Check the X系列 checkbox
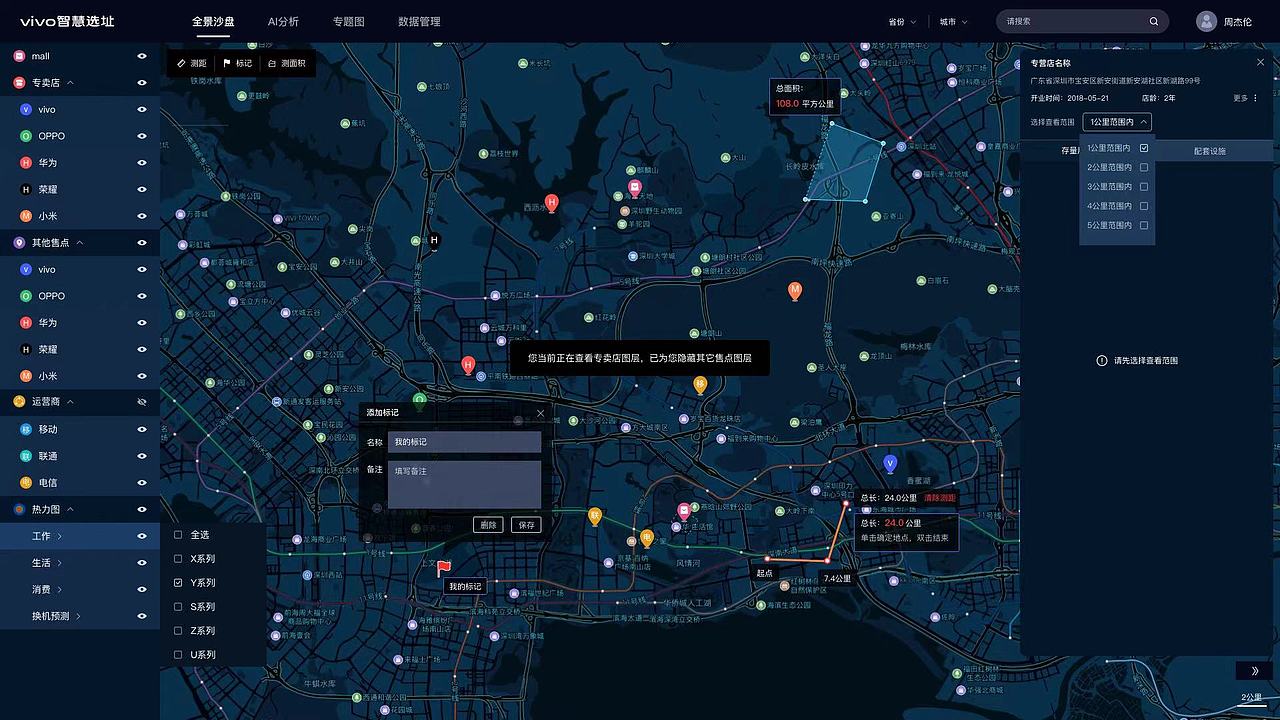This screenshot has height=720, width=1280. (178, 559)
